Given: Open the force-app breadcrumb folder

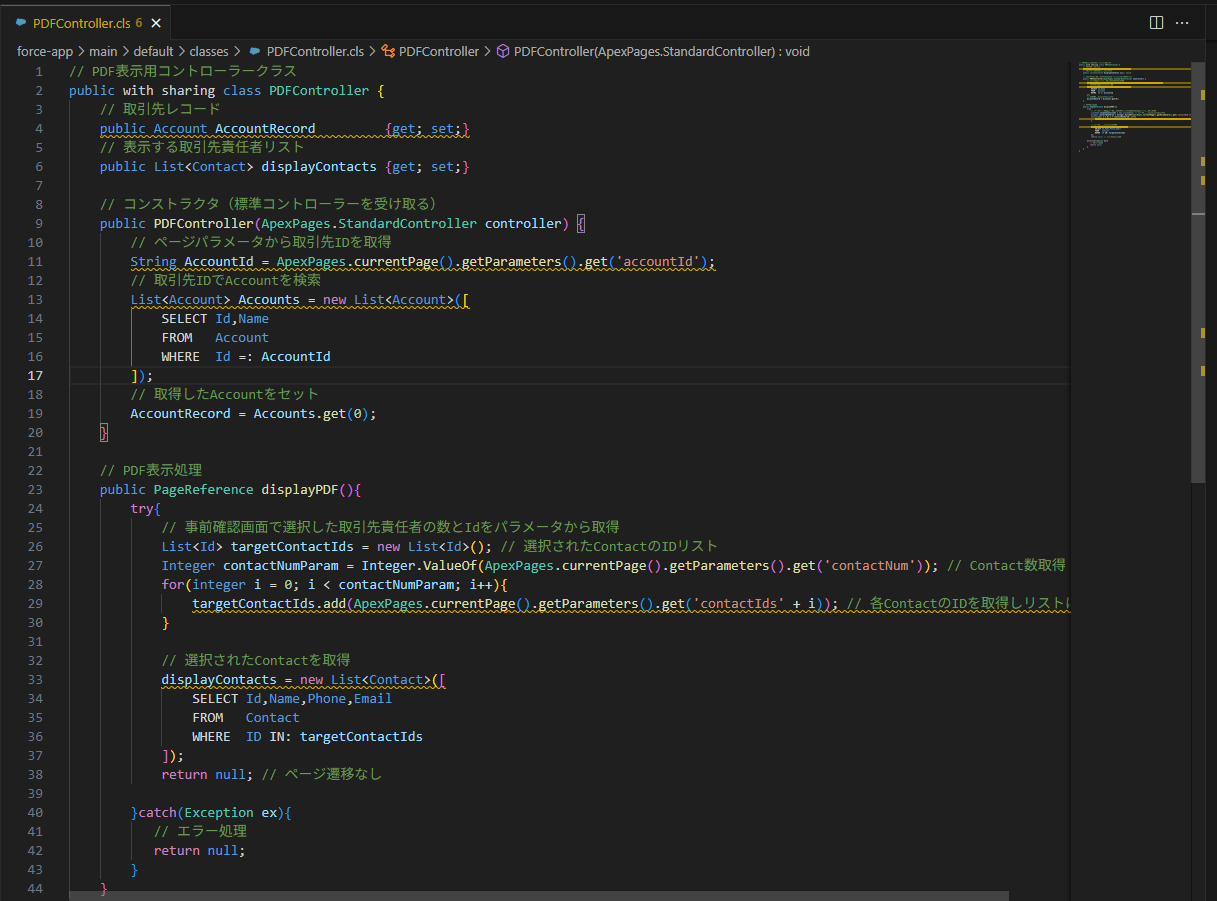Looking at the screenshot, I should click(46, 51).
